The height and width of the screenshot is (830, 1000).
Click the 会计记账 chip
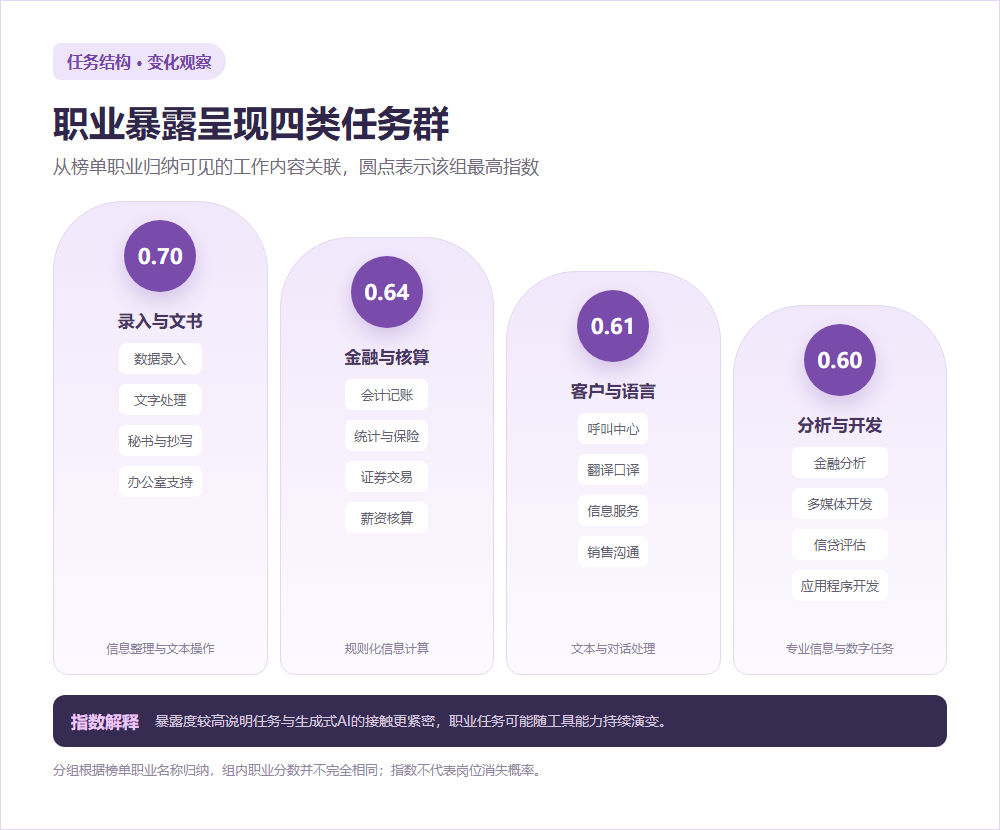pyautogui.click(x=386, y=395)
